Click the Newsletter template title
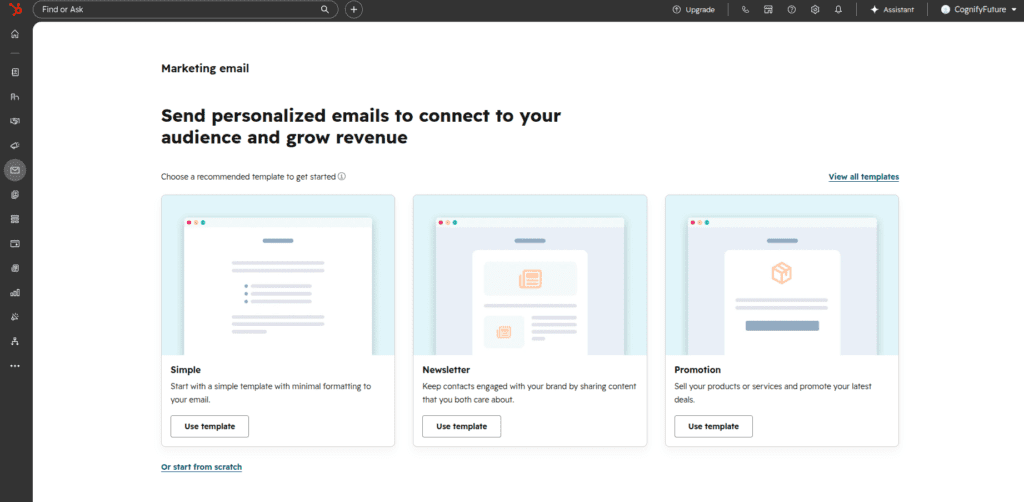The height and width of the screenshot is (502, 1024). click(x=446, y=370)
